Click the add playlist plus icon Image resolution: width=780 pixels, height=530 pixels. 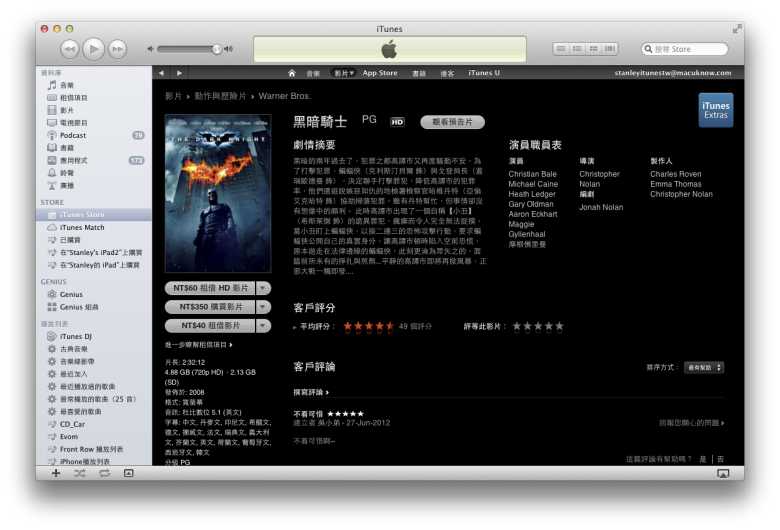[56, 473]
